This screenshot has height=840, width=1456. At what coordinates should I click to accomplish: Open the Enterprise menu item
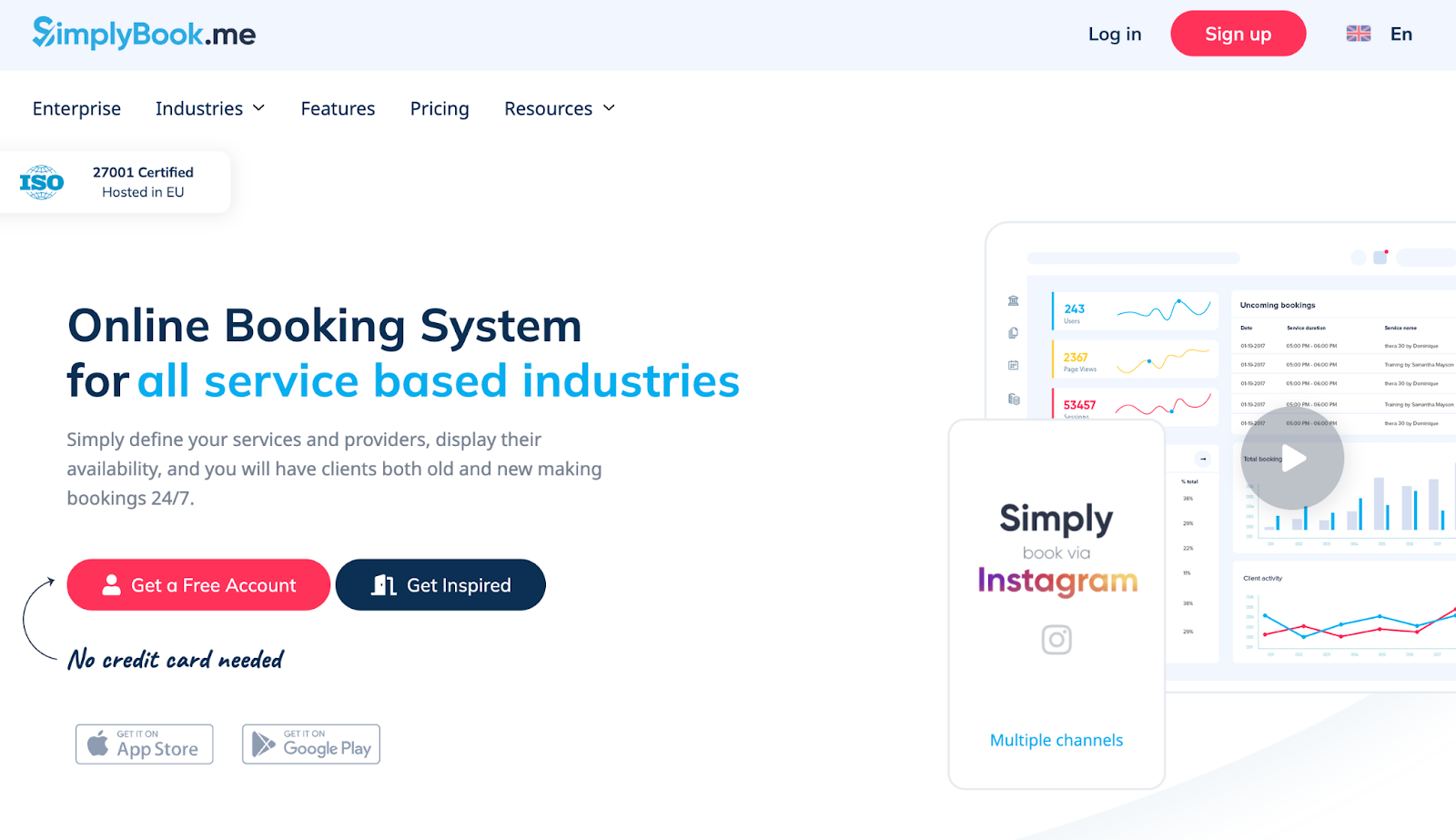tap(76, 108)
